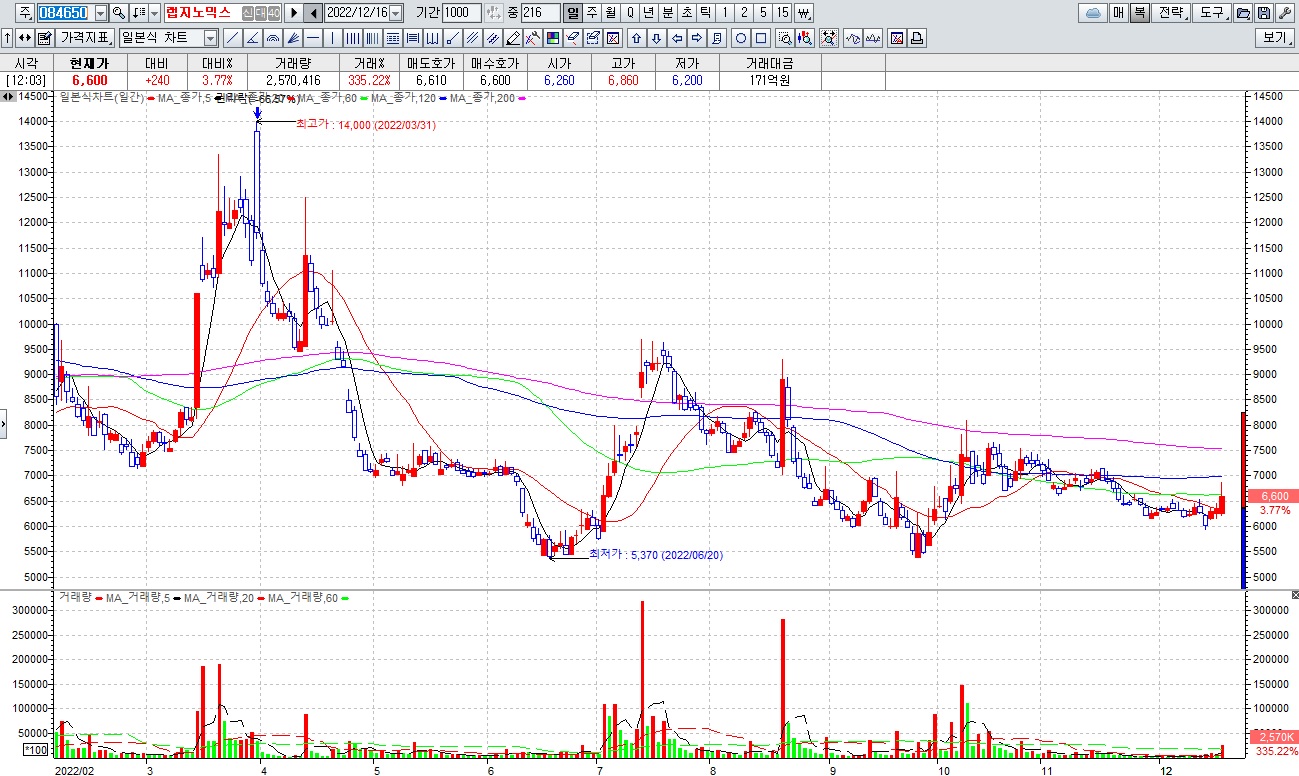Switch to weekly 주 period
Screen dimensions: 1299x776
(x=591, y=13)
